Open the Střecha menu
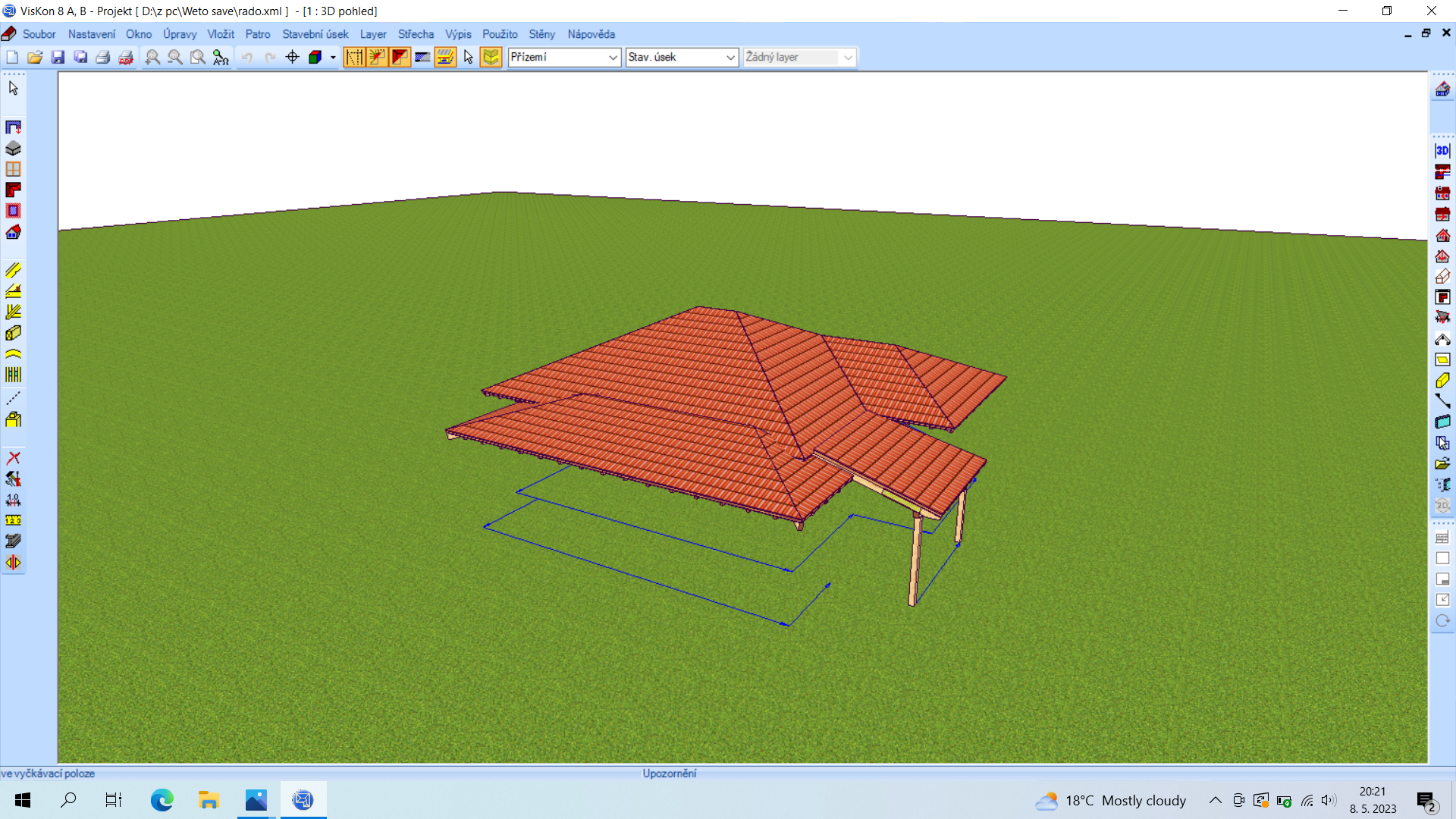Screen dimensions: 1456x819 (416, 34)
